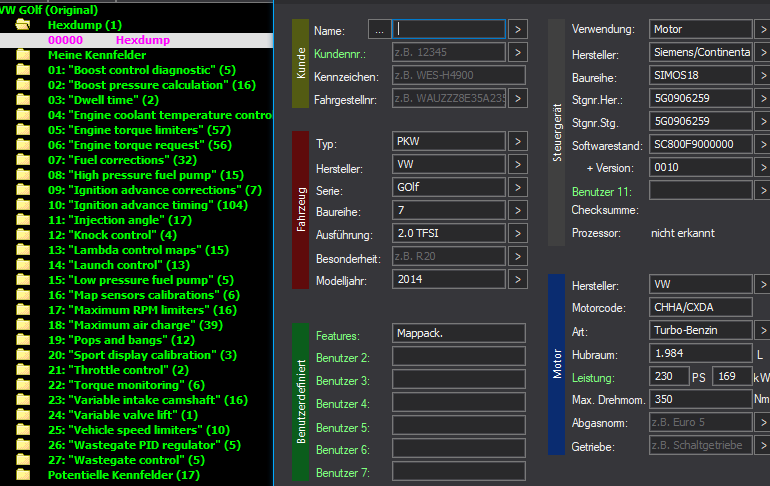Open the arrow next to Modelljahr 2014

[x=518, y=279]
